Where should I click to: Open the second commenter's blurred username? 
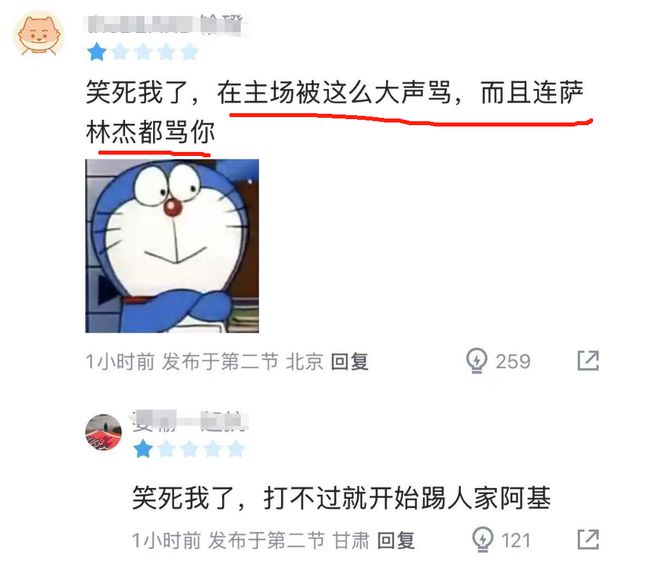tap(190, 421)
